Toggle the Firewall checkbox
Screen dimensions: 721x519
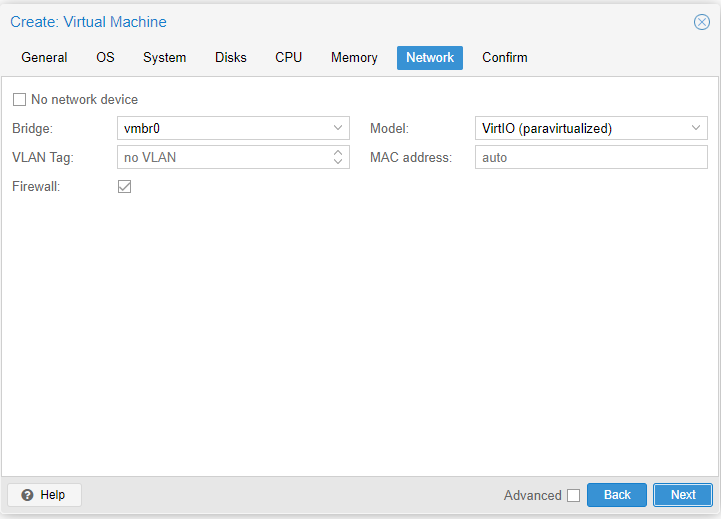[124, 186]
